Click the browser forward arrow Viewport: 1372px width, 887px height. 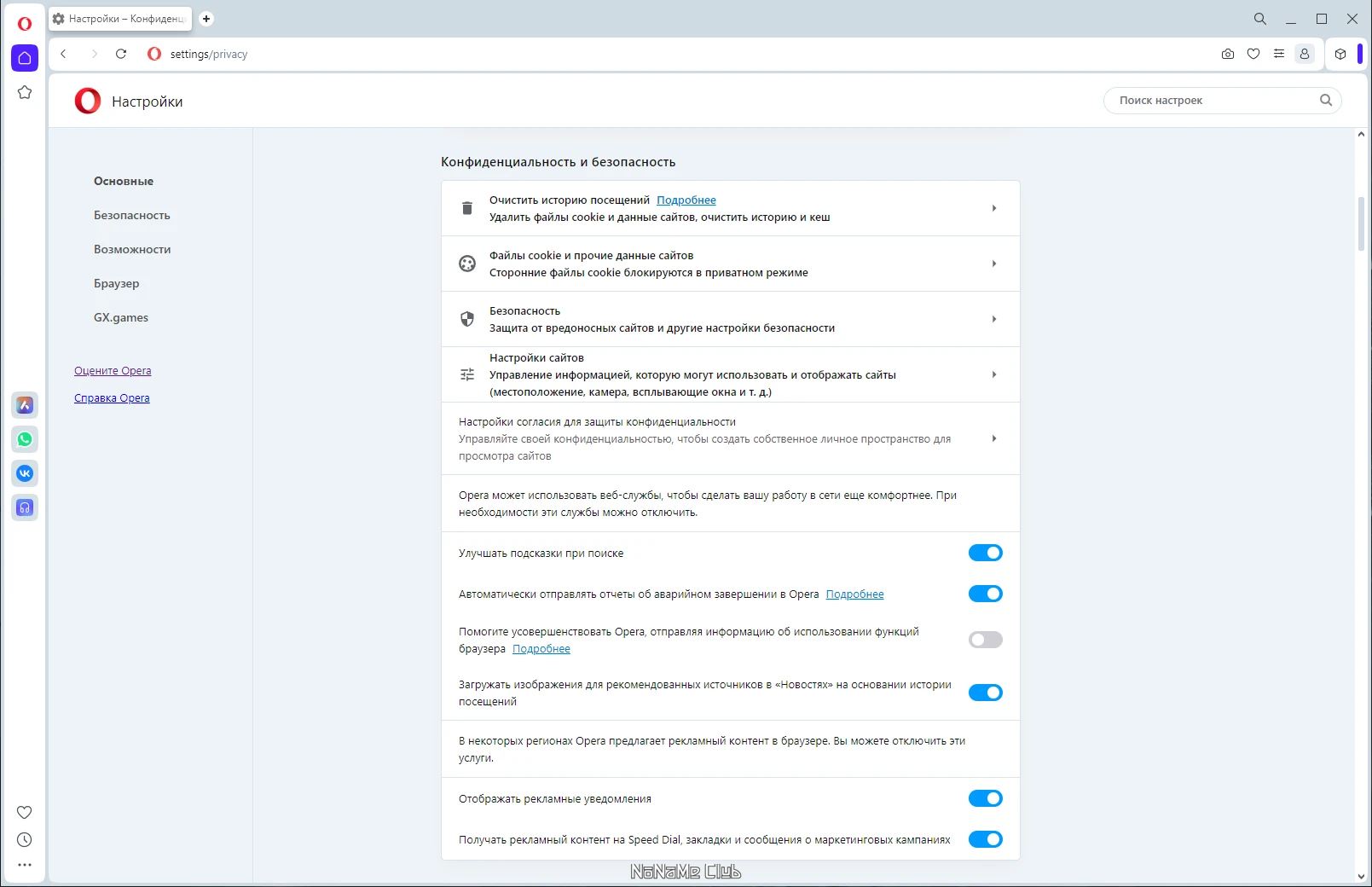(94, 54)
